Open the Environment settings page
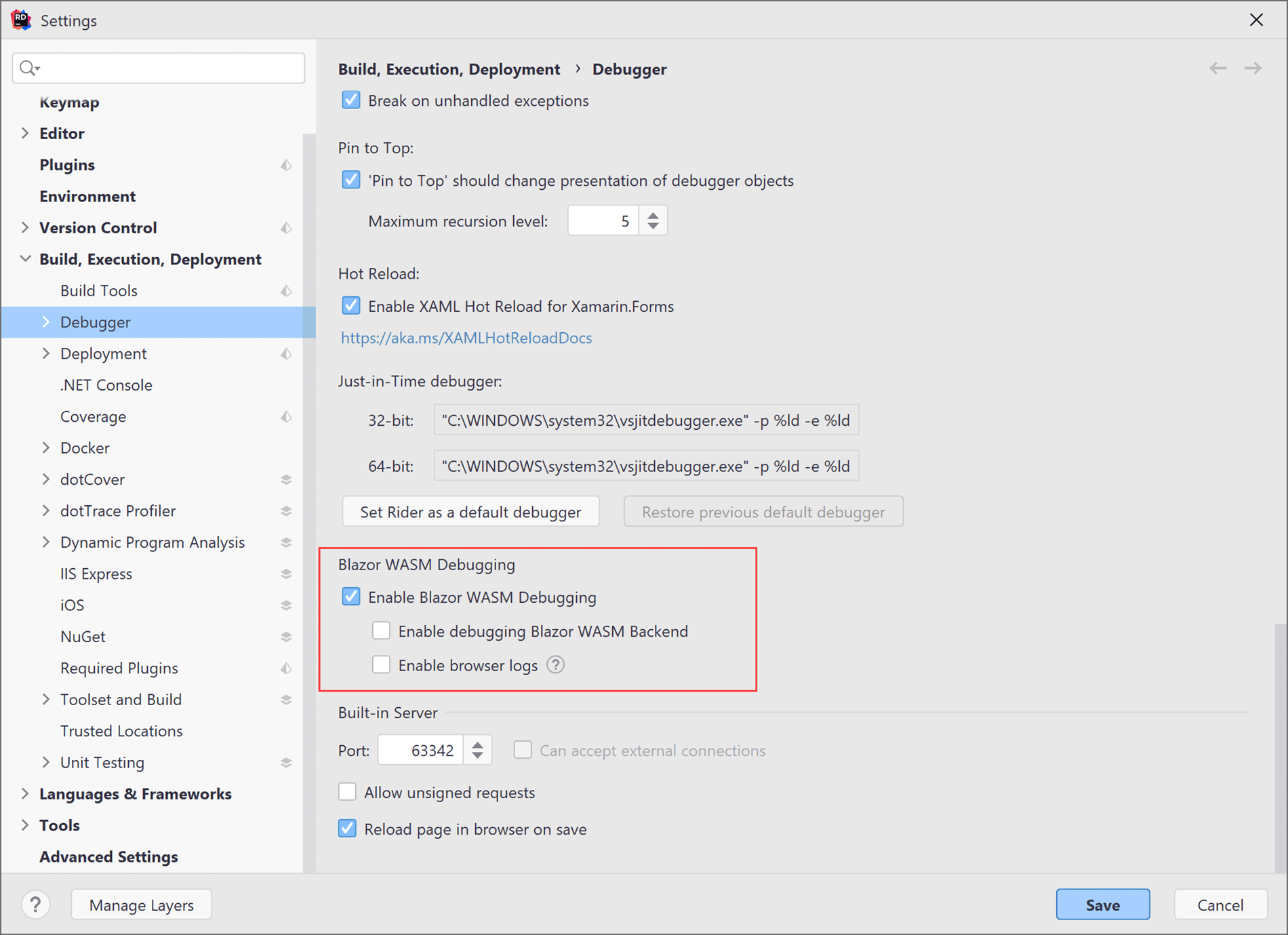1288x935 pixels. tap(87, 197)
